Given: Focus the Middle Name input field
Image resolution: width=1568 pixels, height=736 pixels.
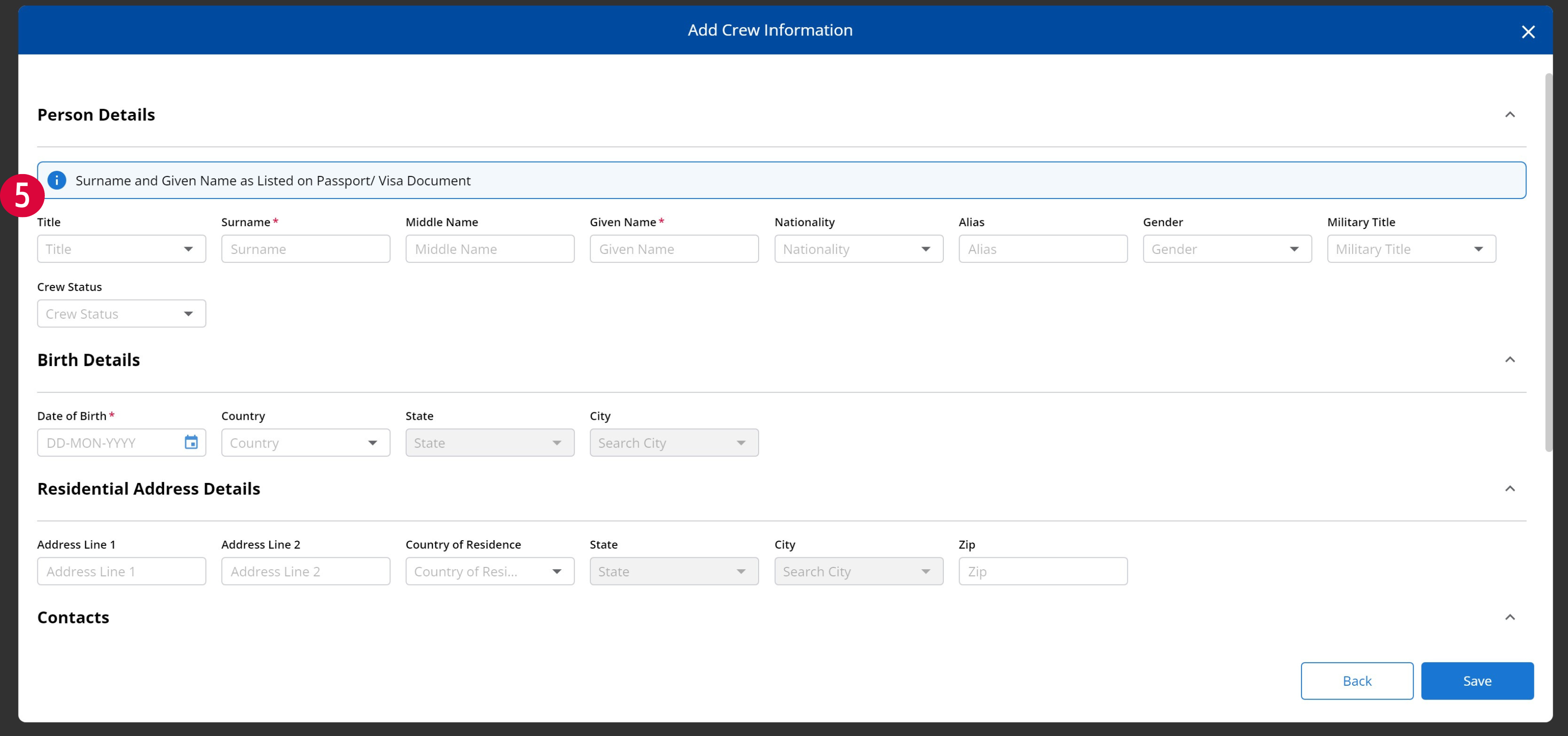Looking at the screenshot, I should coord(490,249).
